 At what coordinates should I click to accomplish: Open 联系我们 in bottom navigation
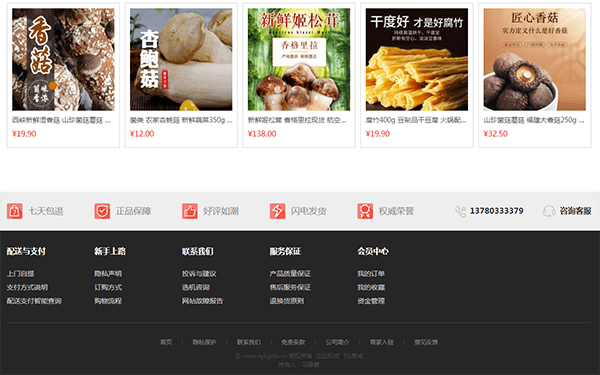(249, 342)
